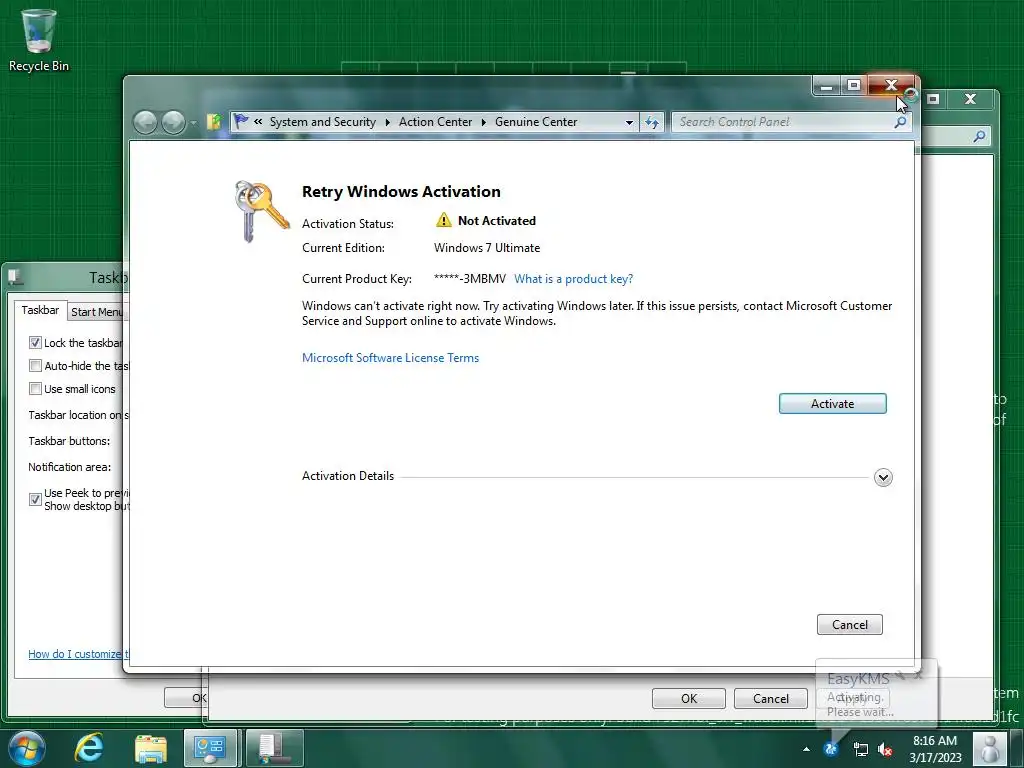The image size is (1024, 768).
Task: Open the Recycle Bin desktop icon
Action: 39,39
